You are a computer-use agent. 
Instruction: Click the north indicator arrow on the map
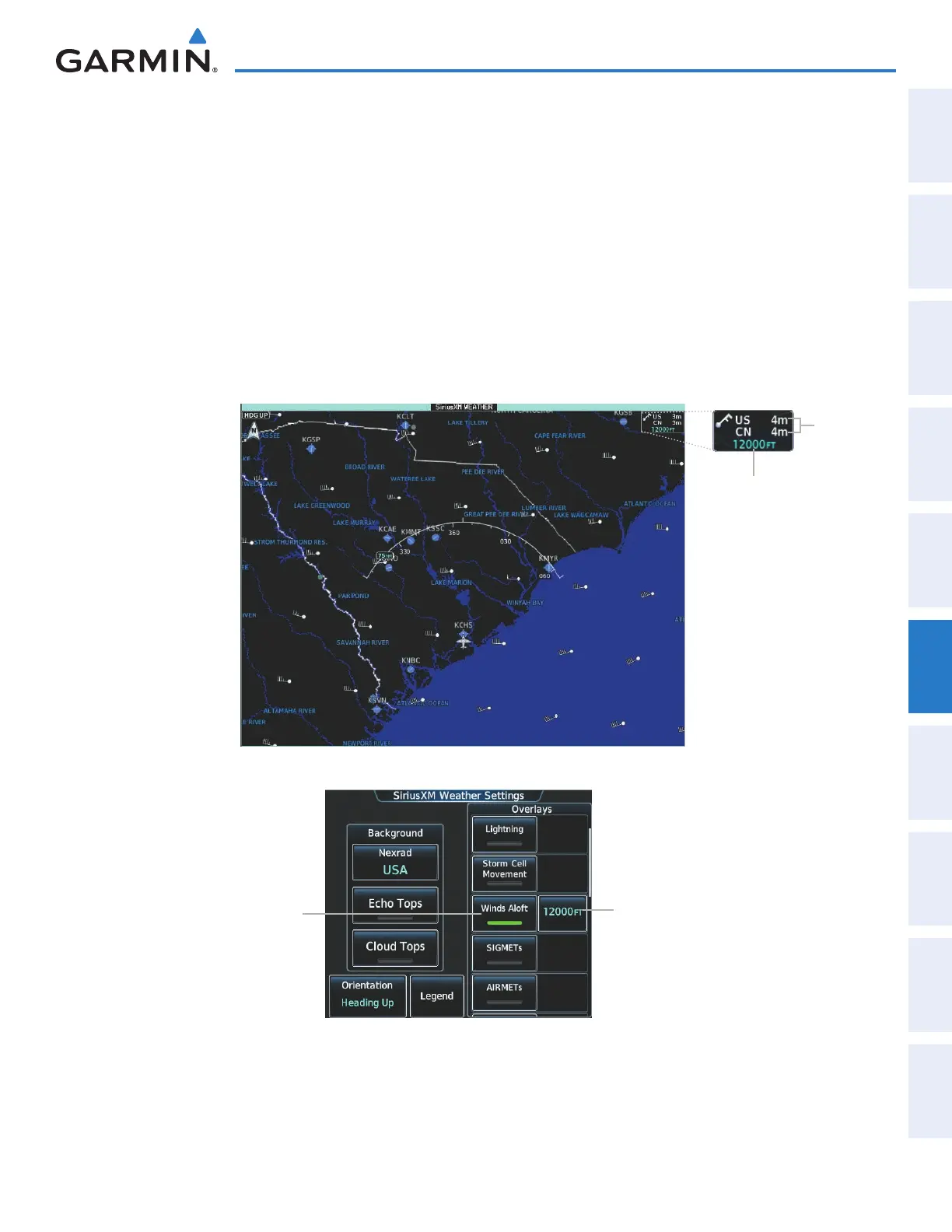coord(253,430)
